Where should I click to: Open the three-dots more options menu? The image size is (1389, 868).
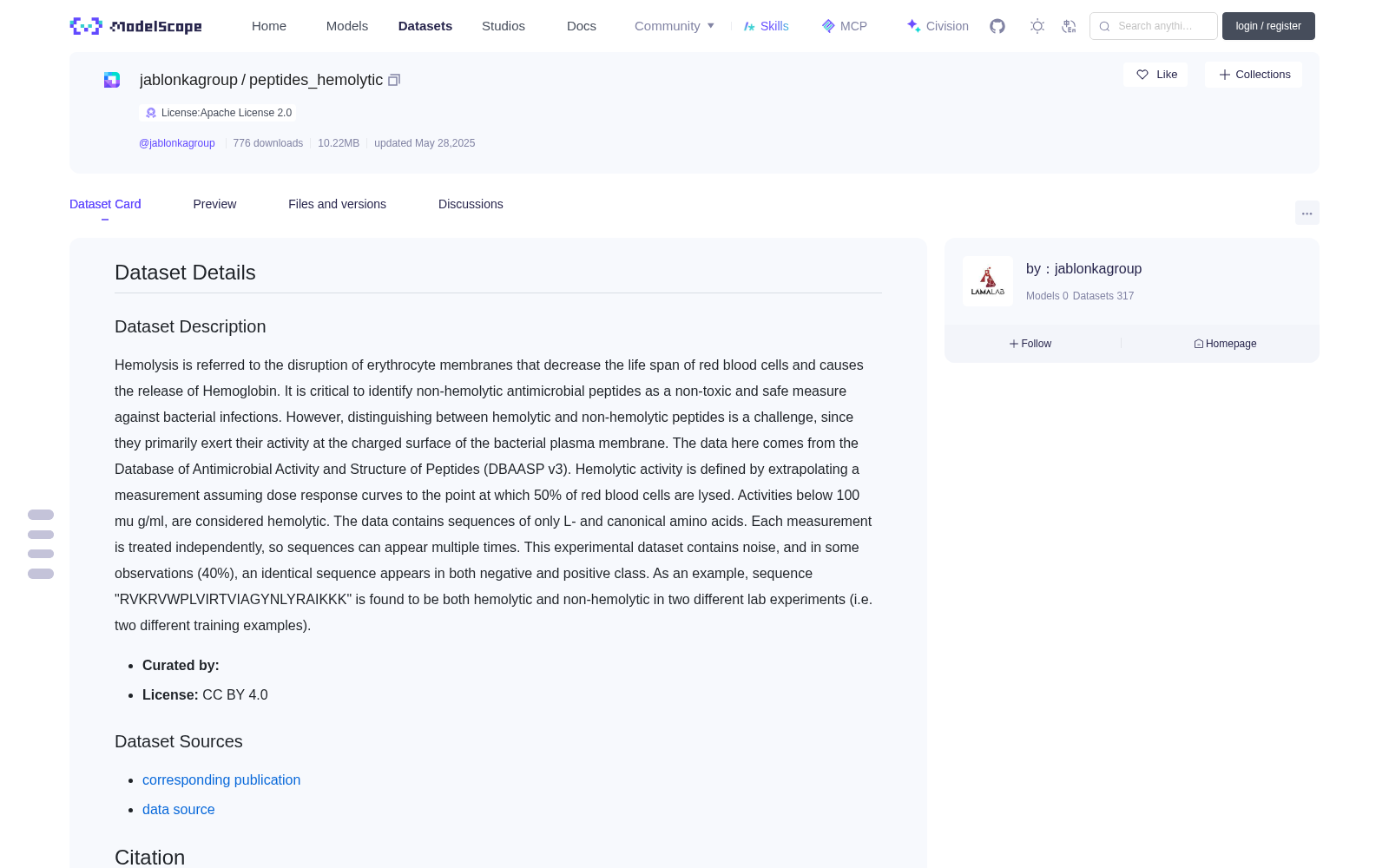pyautogui.click(x=1307, y=213)
